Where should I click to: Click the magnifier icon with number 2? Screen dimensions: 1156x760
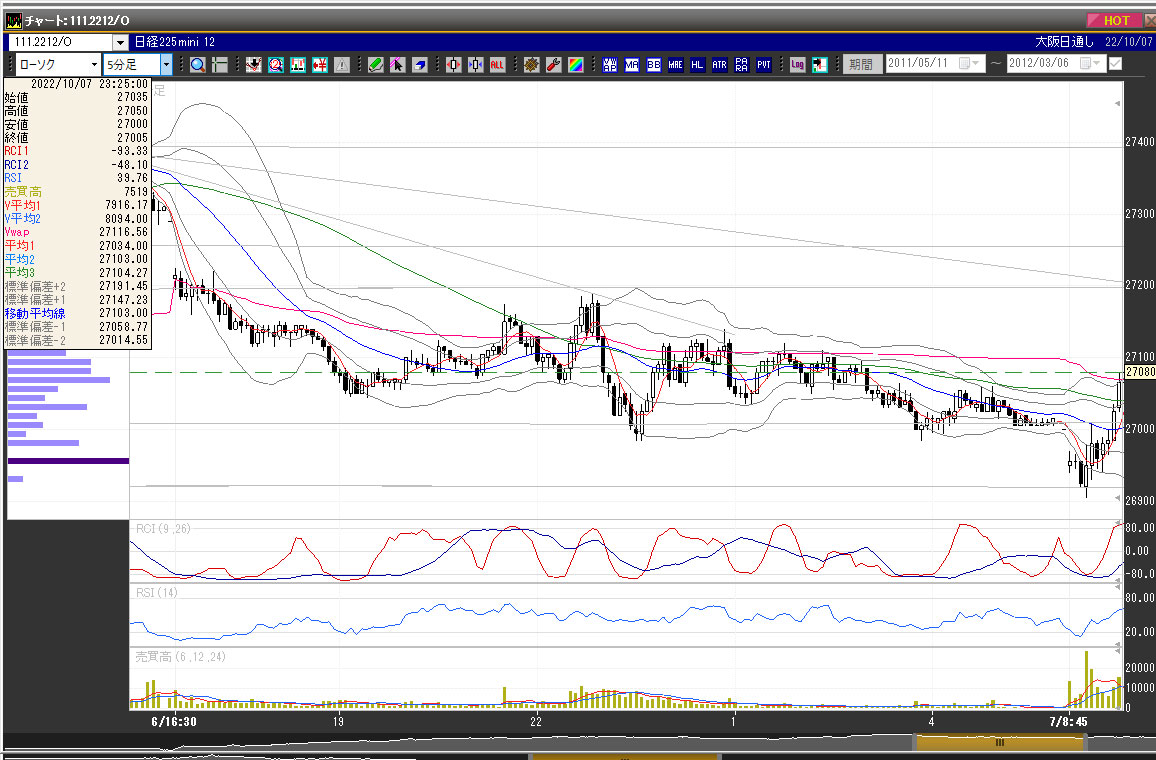[276, 65]
